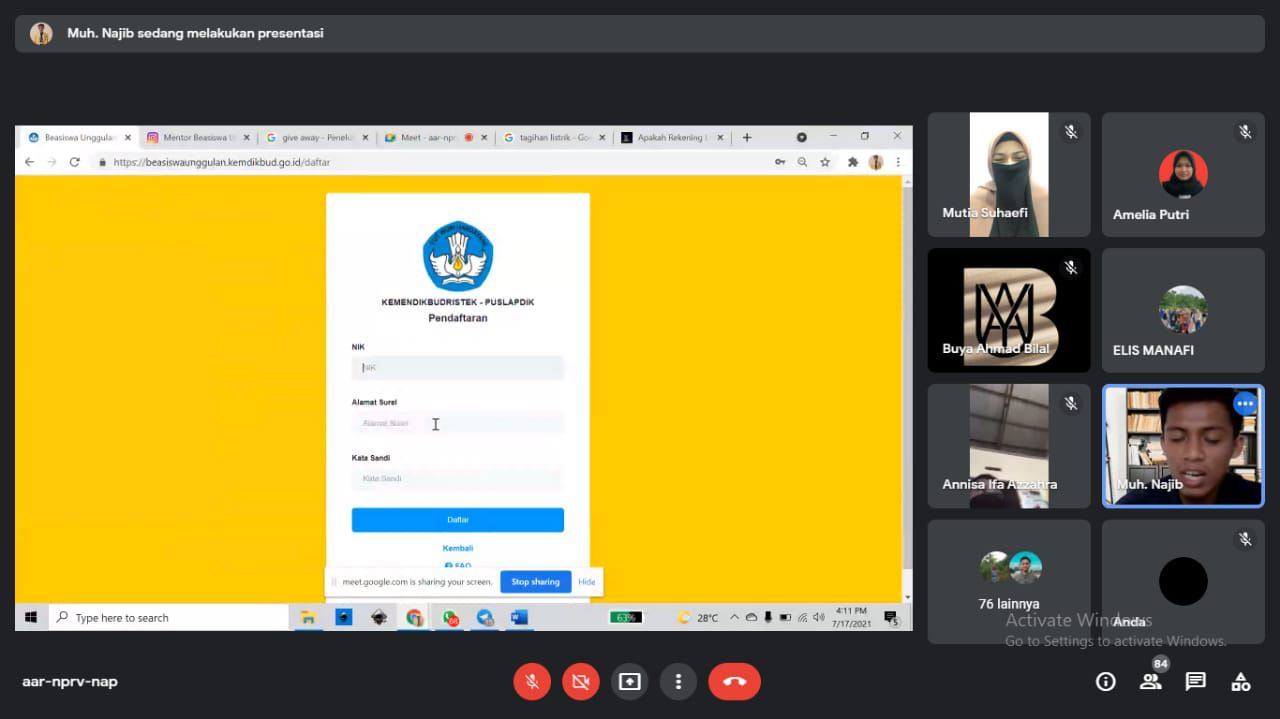Bookmark page with the star icon
1280x719 pixels.
(825, 162)
